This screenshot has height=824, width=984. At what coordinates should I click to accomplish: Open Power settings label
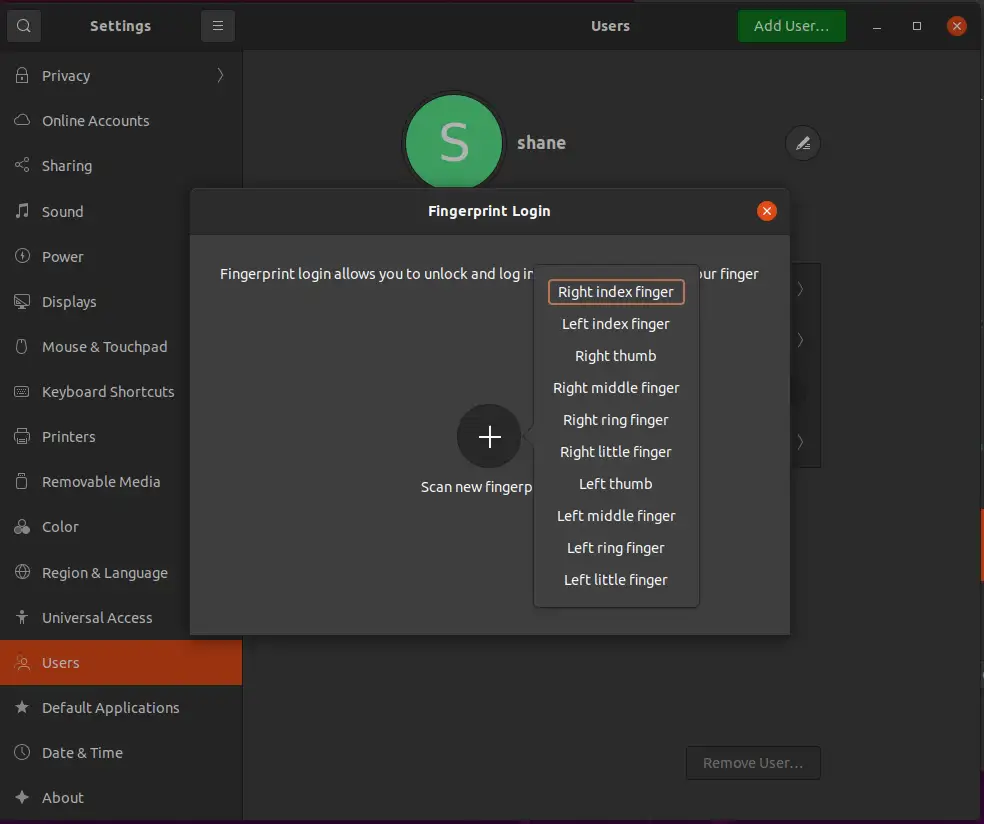coord(62,257)
